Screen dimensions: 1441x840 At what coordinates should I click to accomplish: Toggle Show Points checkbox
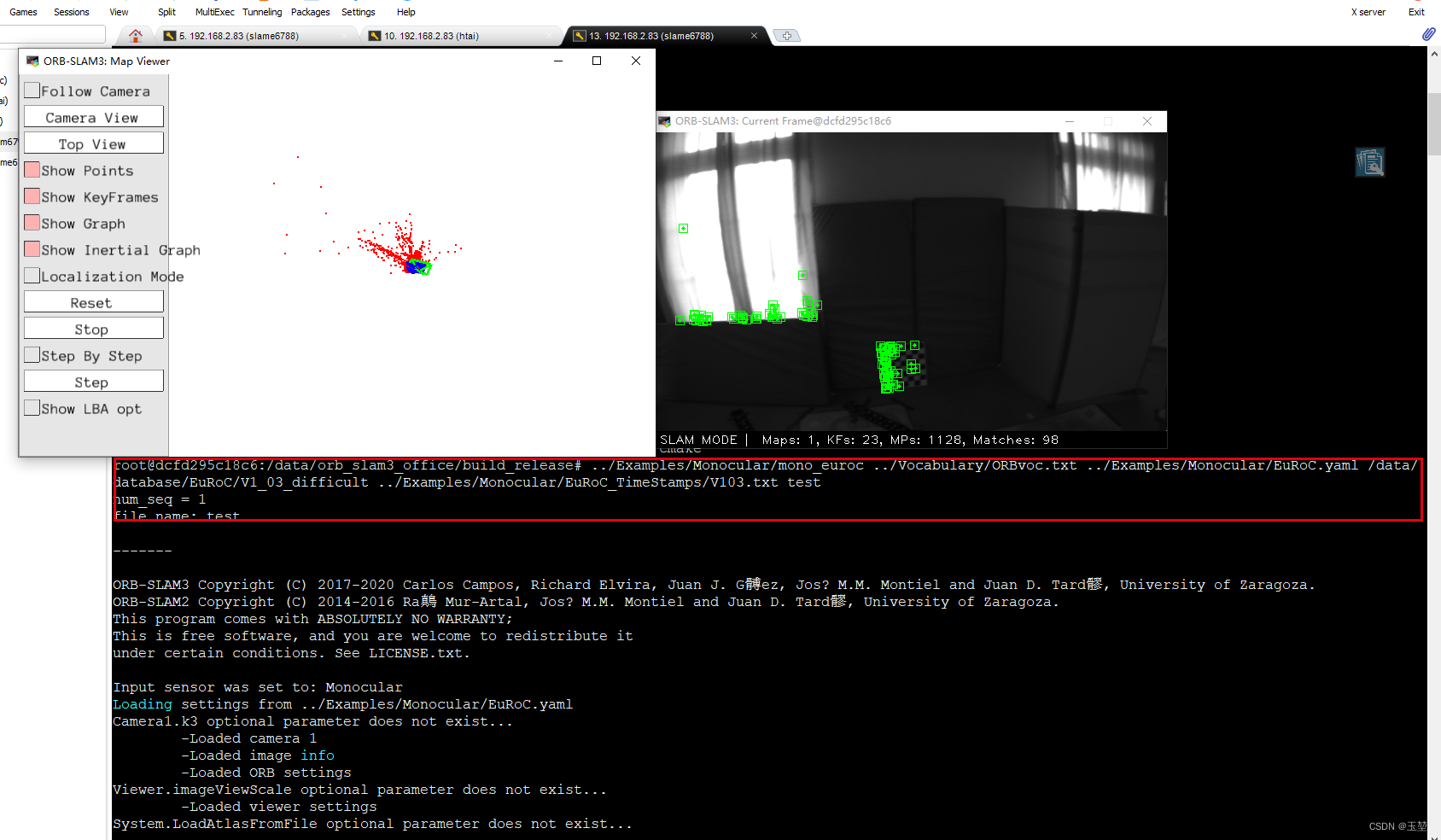(x=32, y=170)
